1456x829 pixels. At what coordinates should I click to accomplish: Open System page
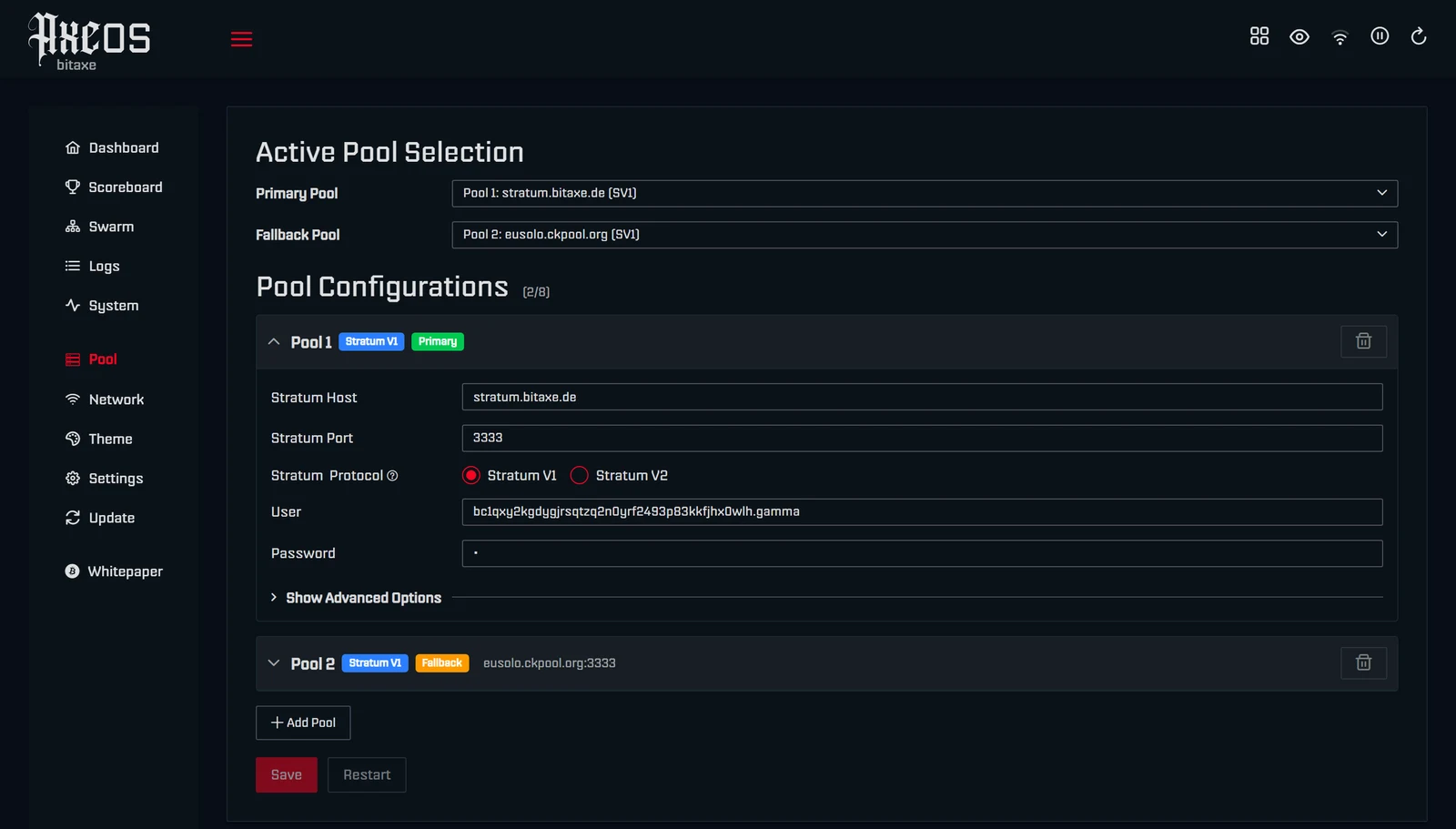102,306
